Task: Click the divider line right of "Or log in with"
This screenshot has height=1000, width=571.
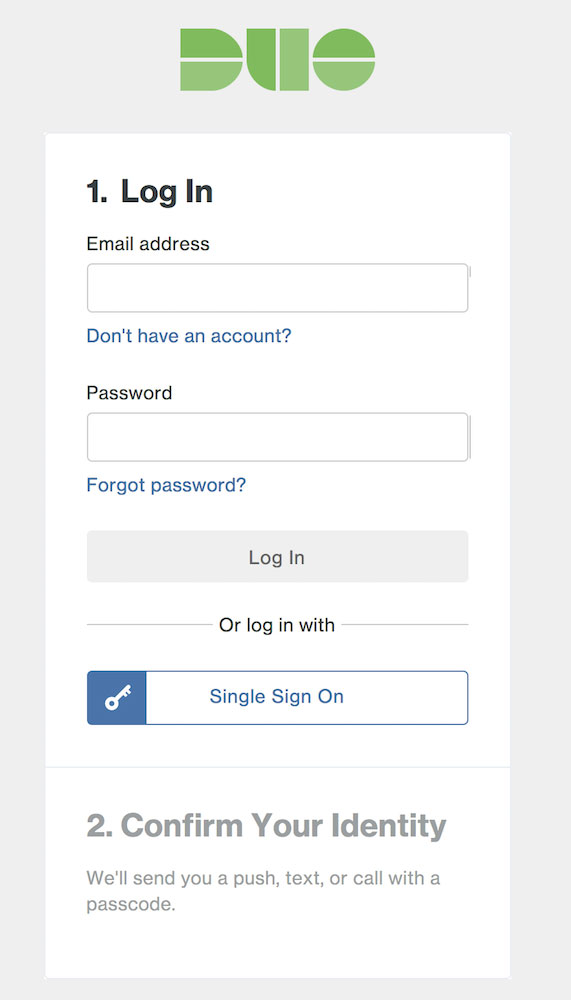Action: coord(405,624)
